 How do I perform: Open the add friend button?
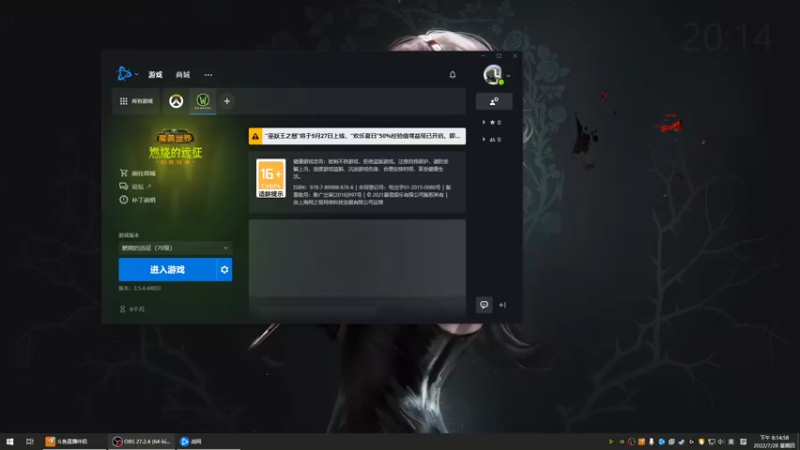click(x=494, y=101)
